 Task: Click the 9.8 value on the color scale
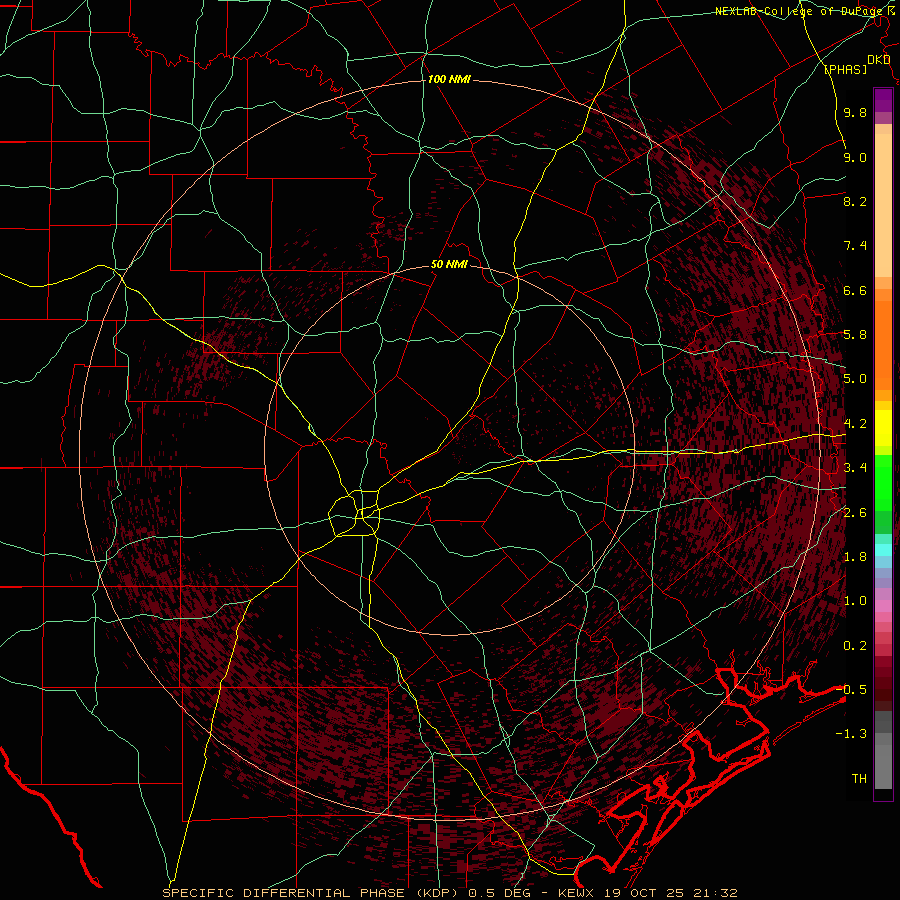855,112
